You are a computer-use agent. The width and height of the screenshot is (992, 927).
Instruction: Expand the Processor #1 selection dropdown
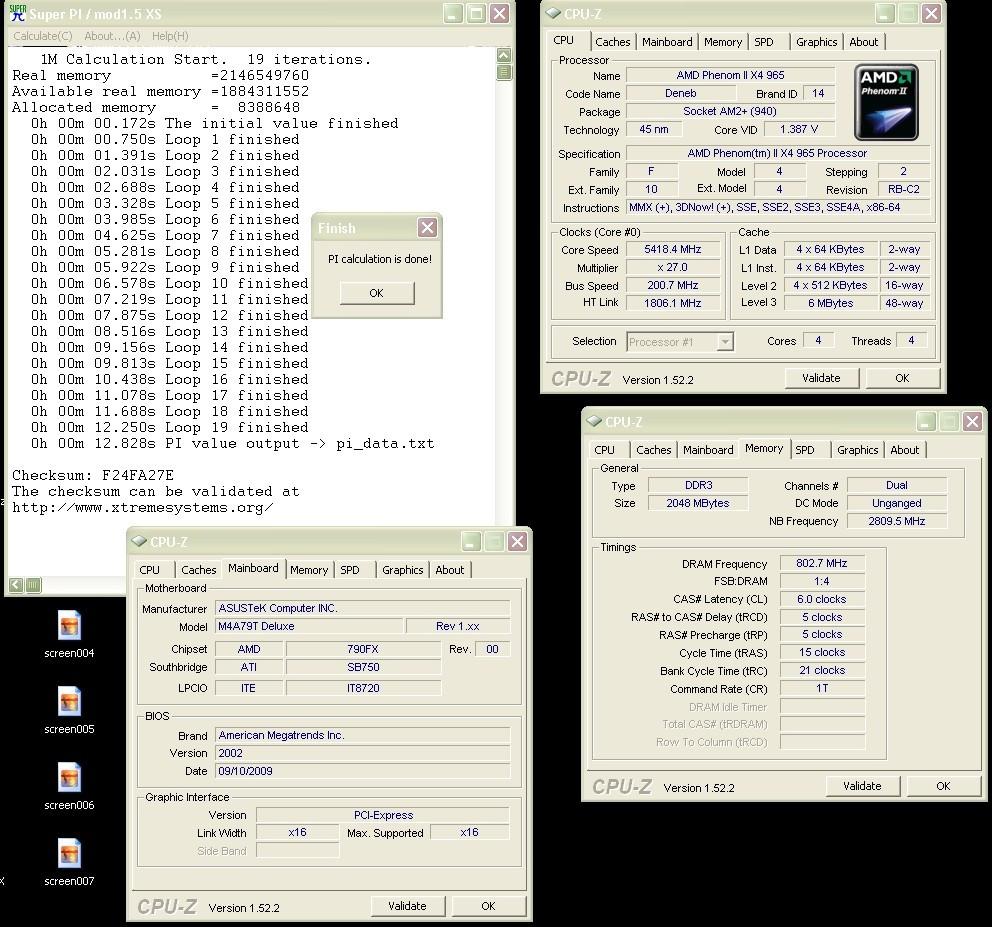pyautogui.click(x=726, y=342)
